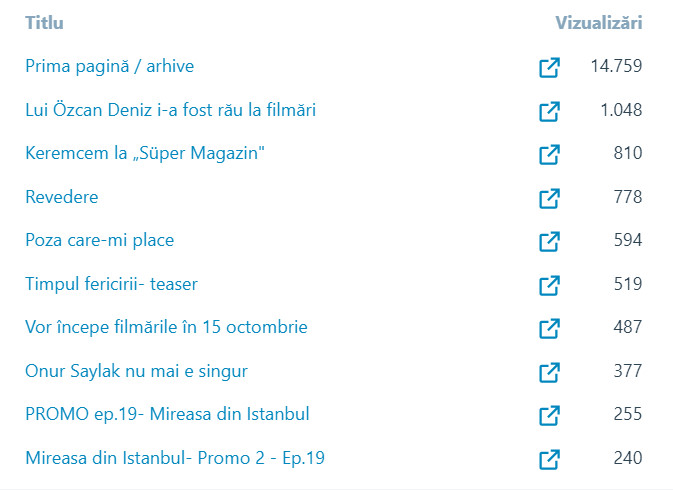
Task: Open external link icon for Vor începe filmările
Action: 549,328
